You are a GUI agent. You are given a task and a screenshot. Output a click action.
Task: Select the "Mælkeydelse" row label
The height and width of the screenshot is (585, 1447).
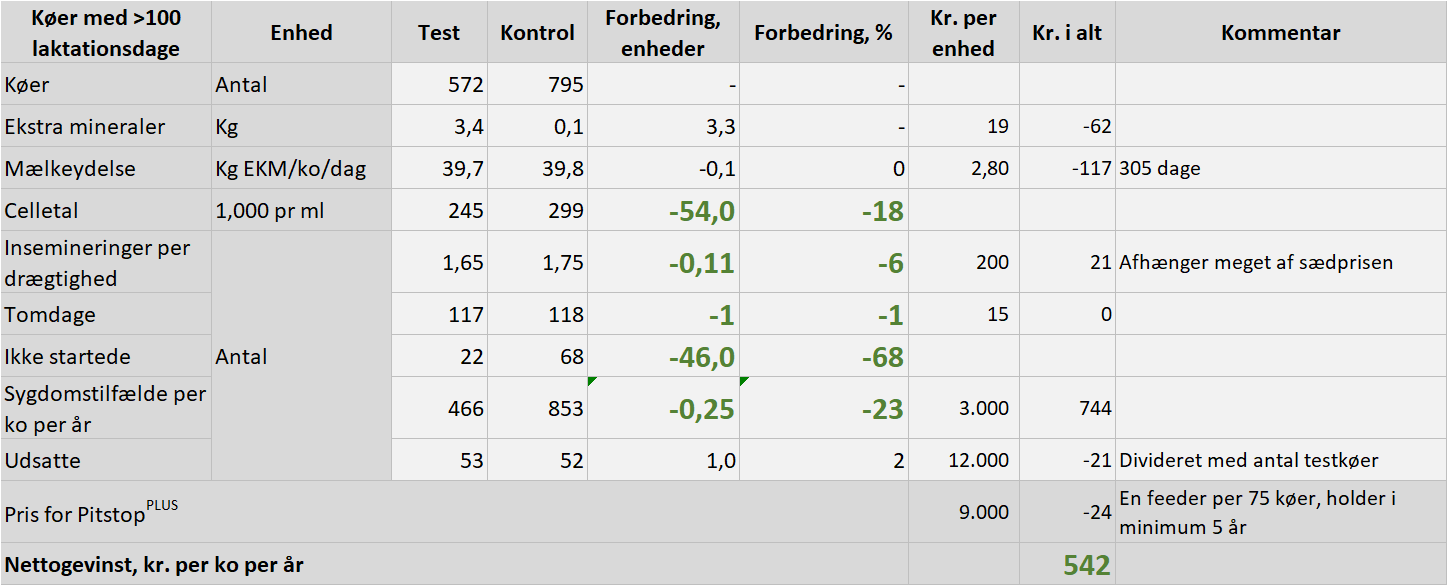pyautogui.click(x=55, y=169)
